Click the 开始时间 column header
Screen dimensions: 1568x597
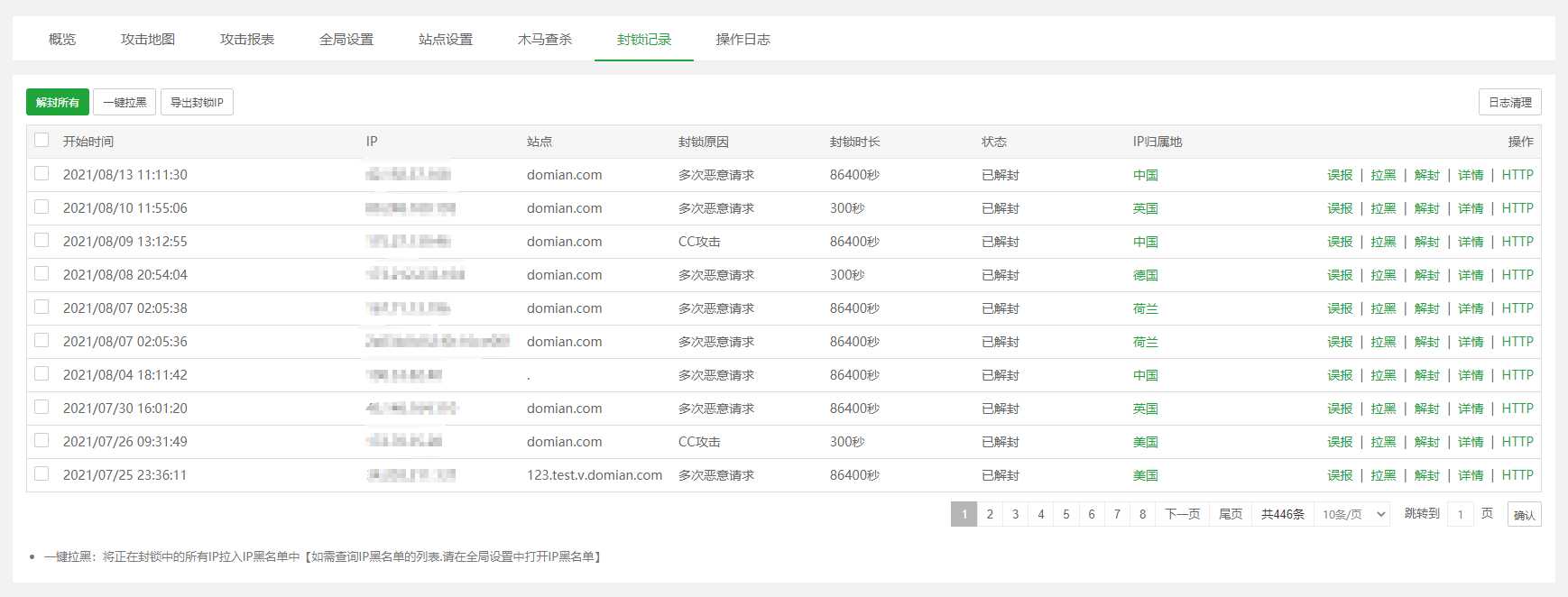88,142
